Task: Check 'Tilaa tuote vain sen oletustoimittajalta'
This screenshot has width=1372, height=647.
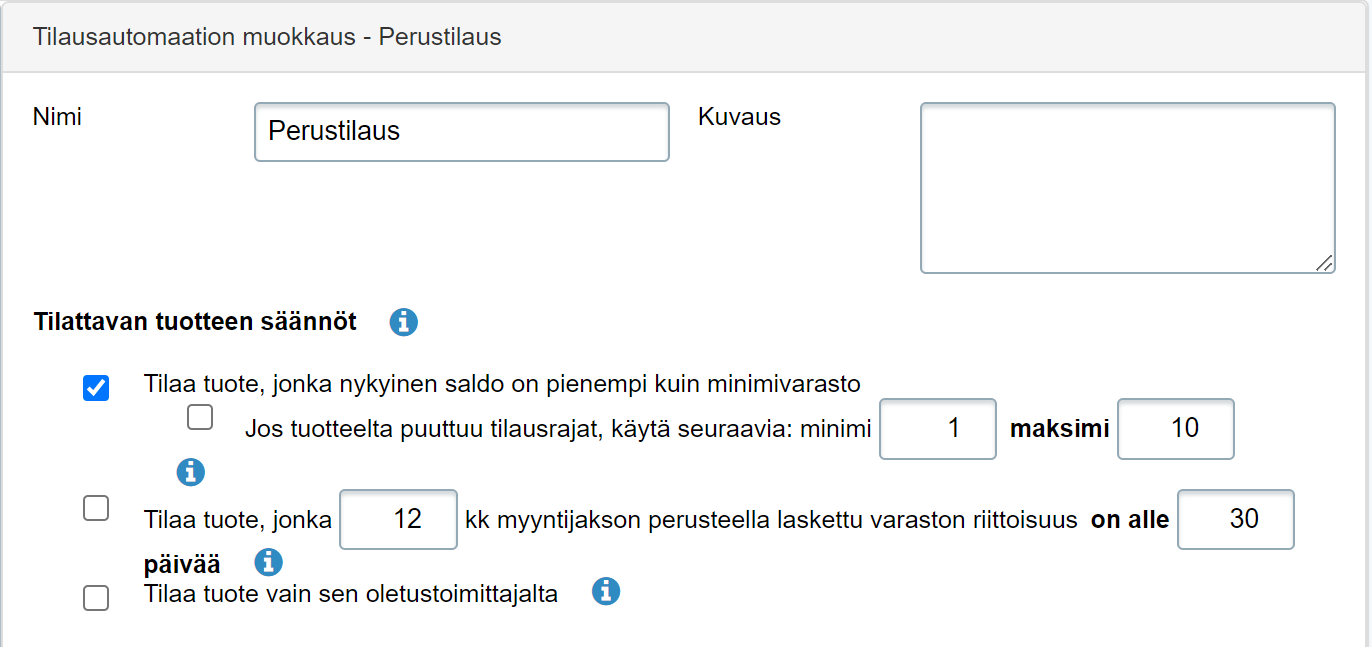Action: pyautogui.click(x=96, y=598)
